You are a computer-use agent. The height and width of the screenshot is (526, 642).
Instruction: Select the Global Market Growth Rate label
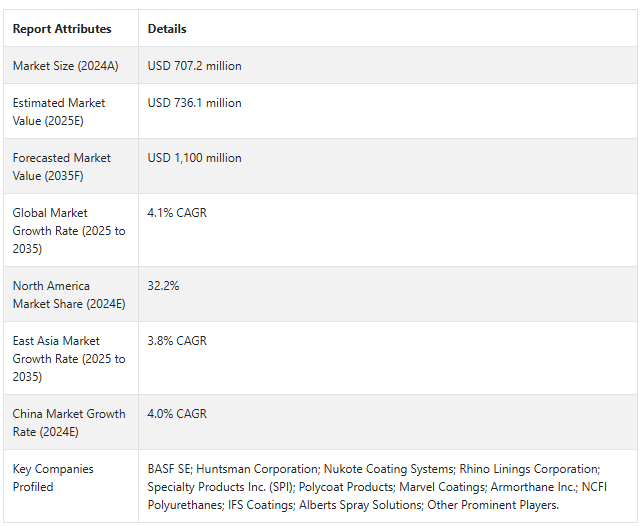coord(69,230)
